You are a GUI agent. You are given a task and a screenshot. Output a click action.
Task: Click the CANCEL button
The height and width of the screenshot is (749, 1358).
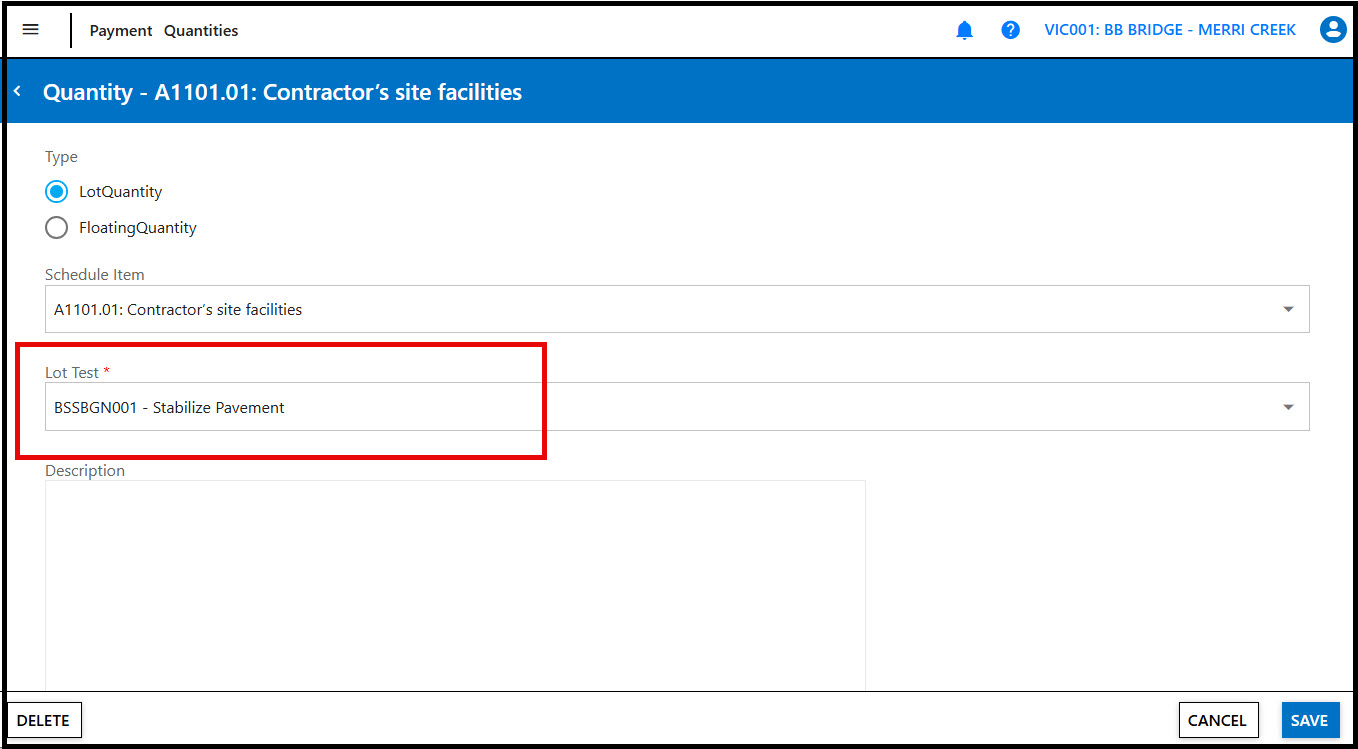pos(1217,720)
